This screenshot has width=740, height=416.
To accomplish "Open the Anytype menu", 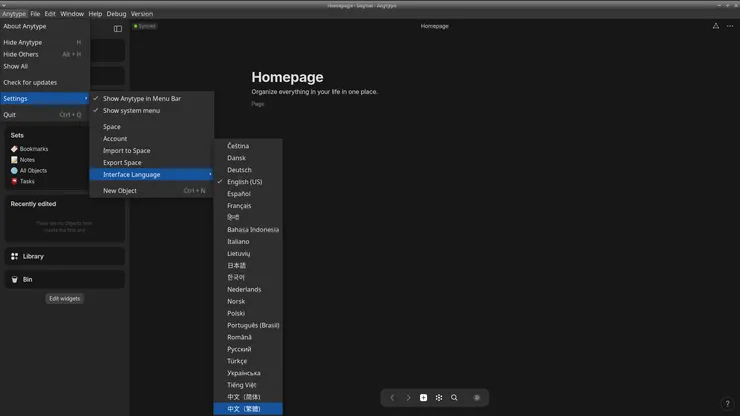I will [x=14, y=14].
